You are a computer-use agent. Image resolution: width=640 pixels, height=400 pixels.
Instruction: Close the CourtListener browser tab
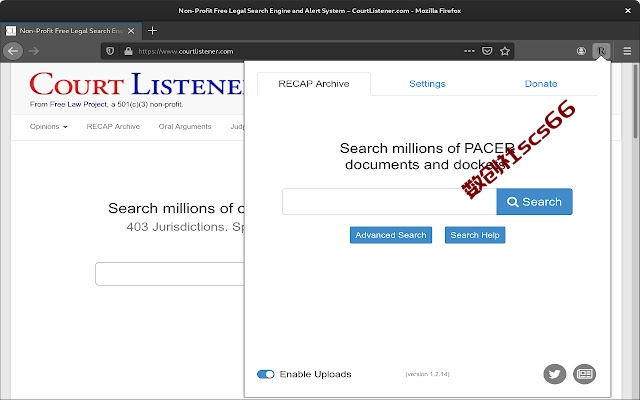point(131,31)
